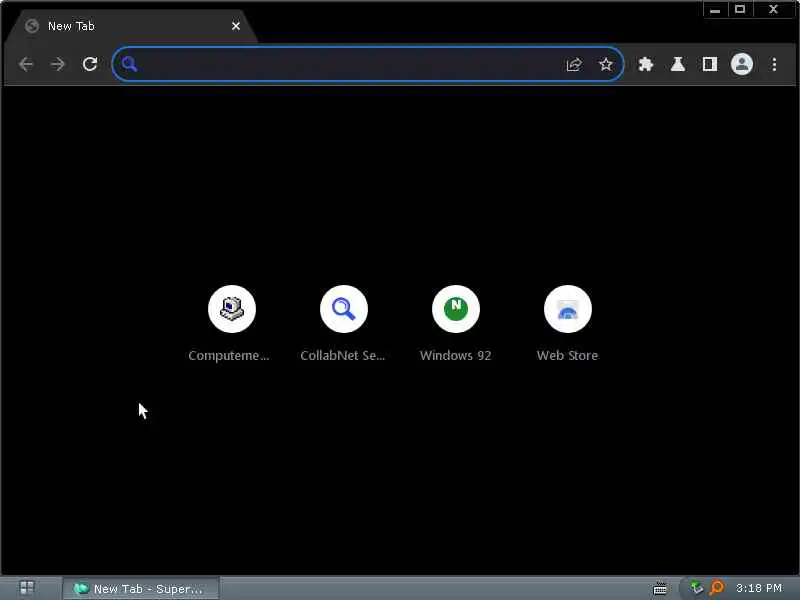Click the back navigation arrow

coord(26,64)
